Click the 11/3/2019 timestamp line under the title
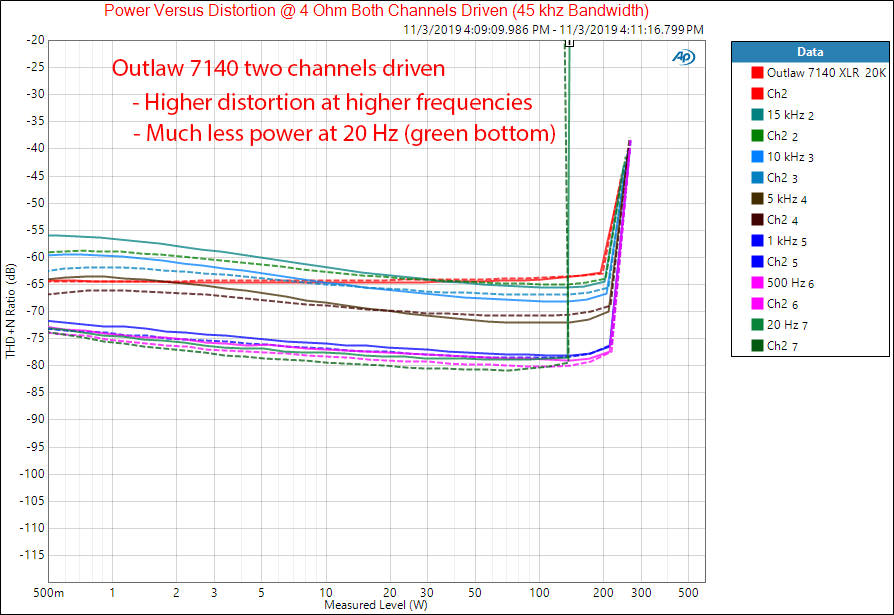Image resolution: width=894 pixels, height=615 pixels. [553, 30]
